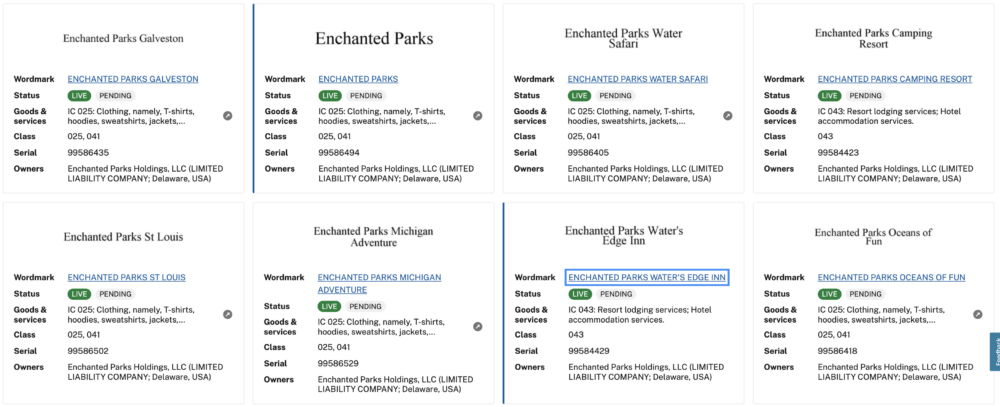
Task: Click PENDING badge on Camping Resort card
Action: point(865,96)
